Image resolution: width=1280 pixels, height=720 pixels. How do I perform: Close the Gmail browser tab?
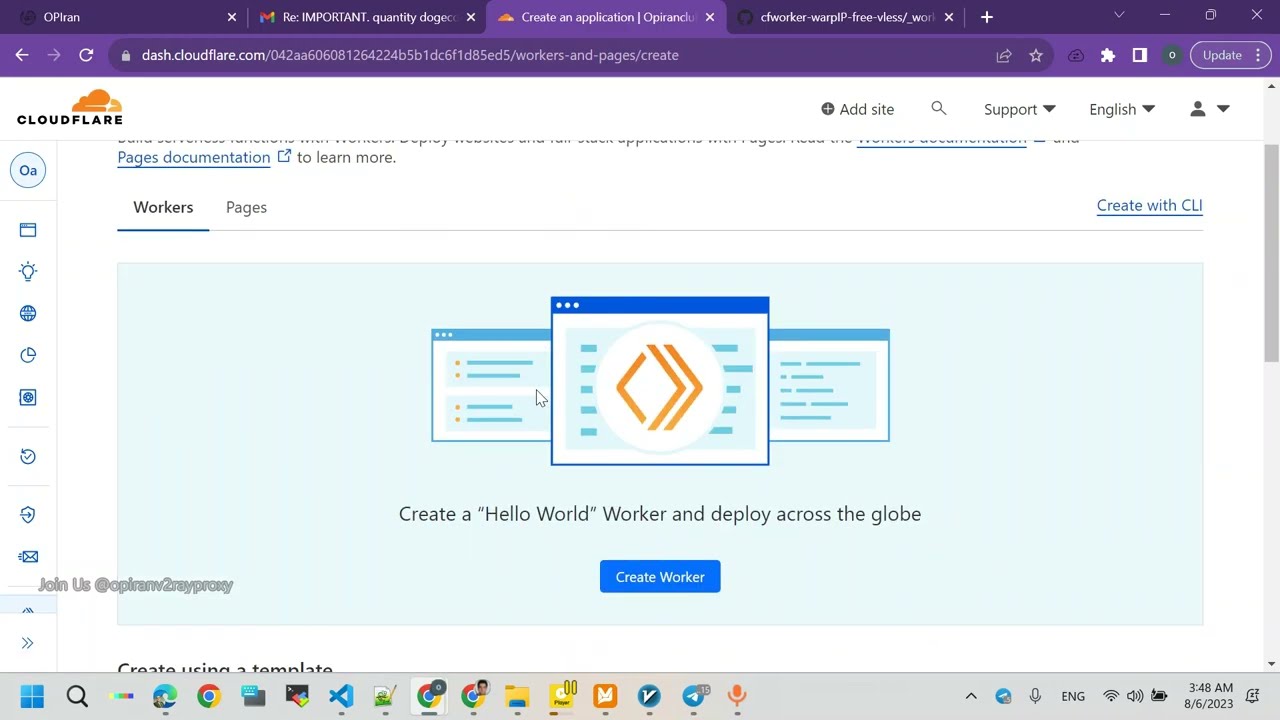(x=471, y=17)
